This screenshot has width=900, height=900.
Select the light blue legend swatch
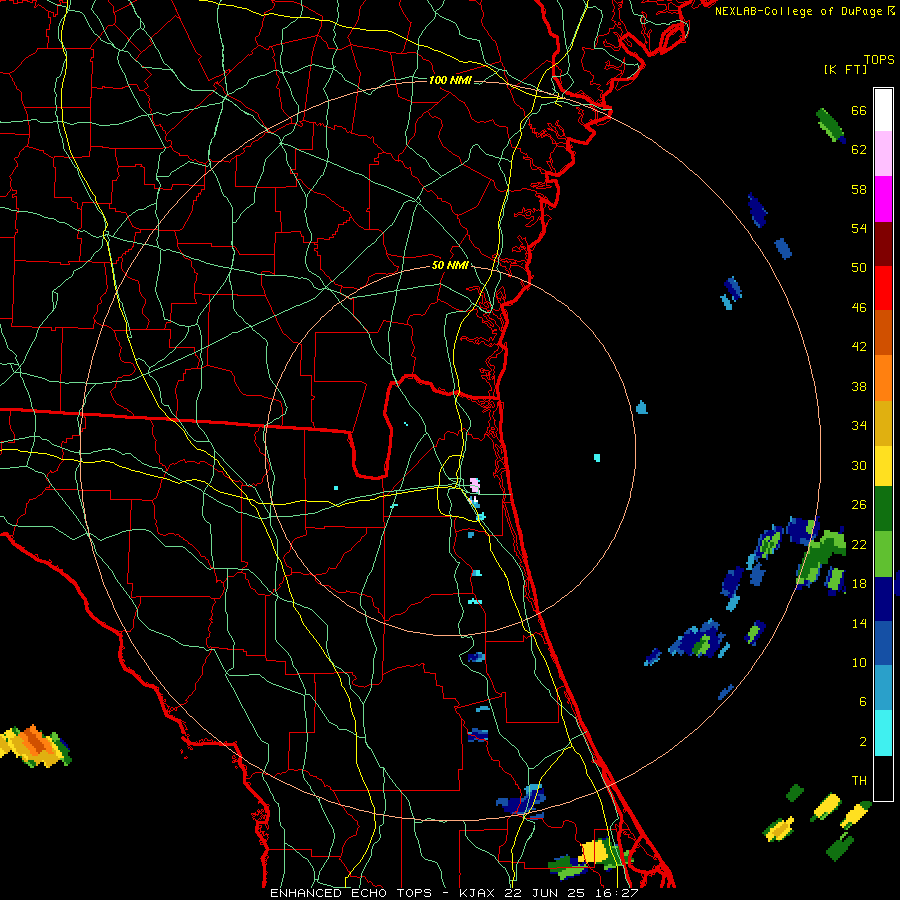(883, 688)
